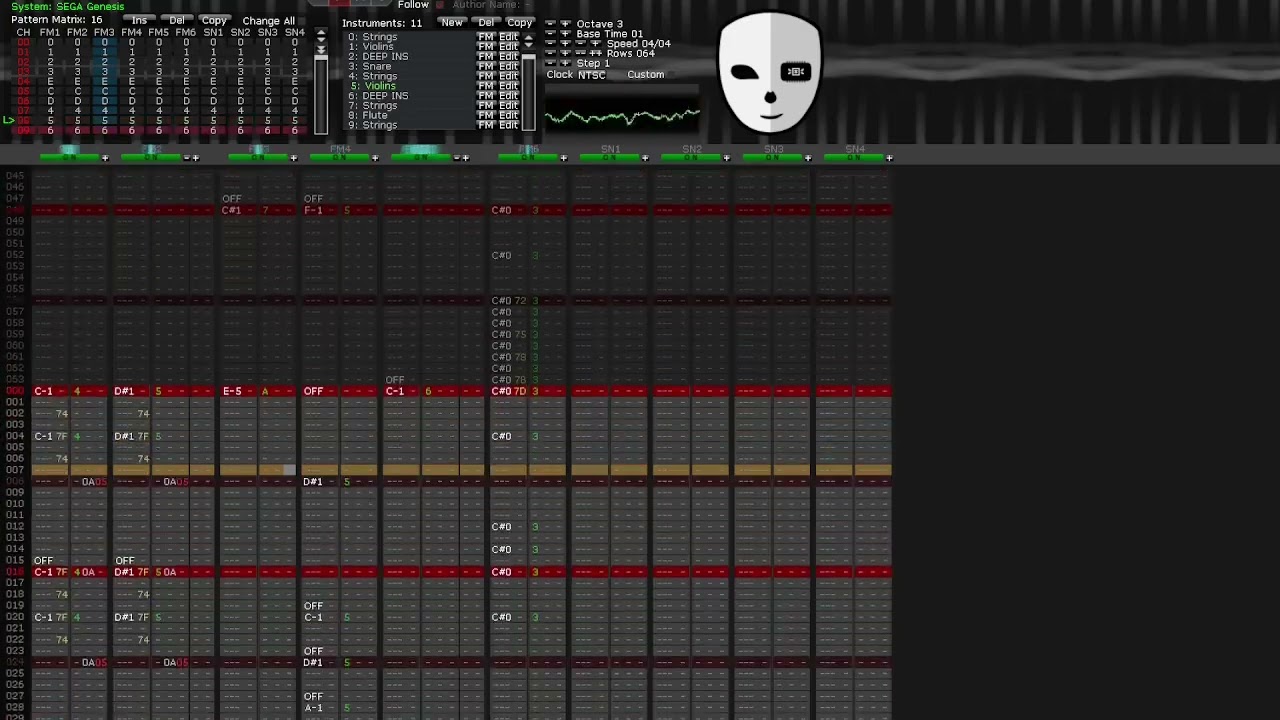
Task: Select the C#0 note in FM6 row 012
Action: (x=501, y=527)
